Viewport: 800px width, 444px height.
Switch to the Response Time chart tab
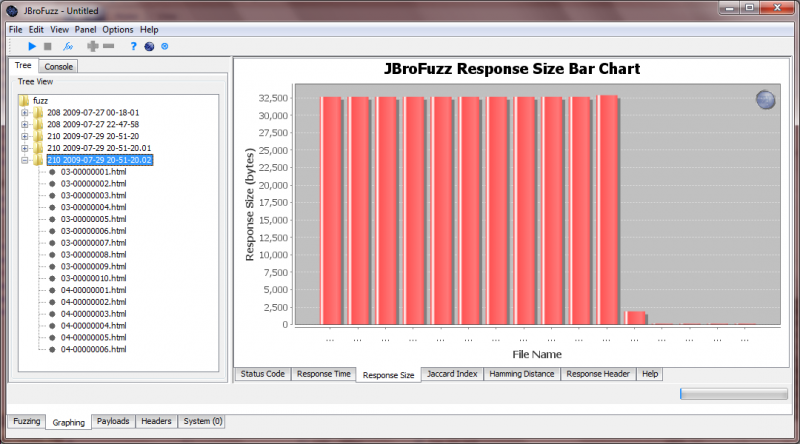(323, 374)
